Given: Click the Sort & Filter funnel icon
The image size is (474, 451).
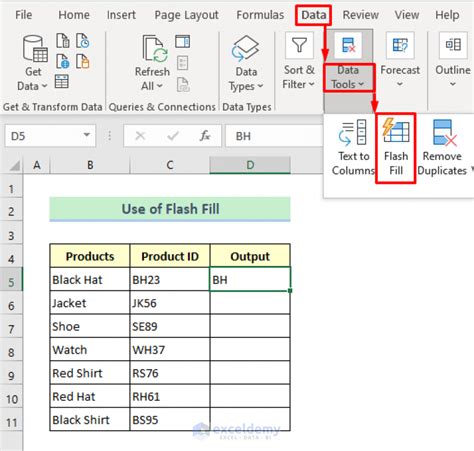Looking at the screenshot, I should point(299,45).
